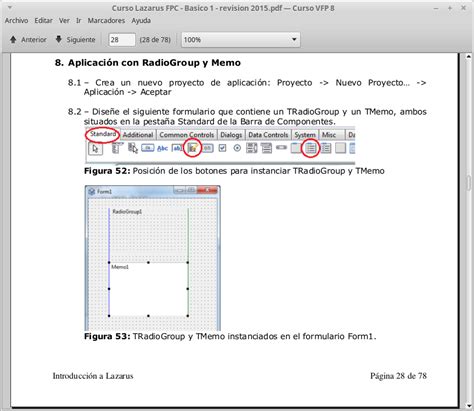The width and height of the screenshot is (474, 411).
Task: Click the Form1 title icon in Figura 53
Action: coord(91,191)
